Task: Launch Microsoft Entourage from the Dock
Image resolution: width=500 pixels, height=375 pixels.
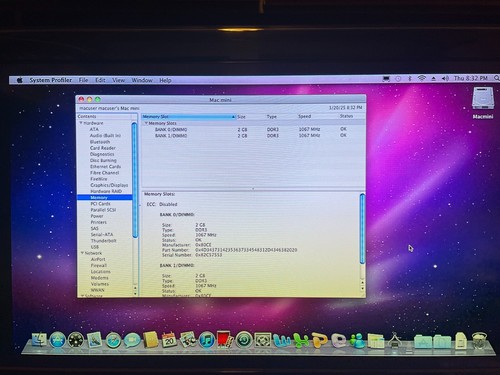Action: click(x=338, y=341)
